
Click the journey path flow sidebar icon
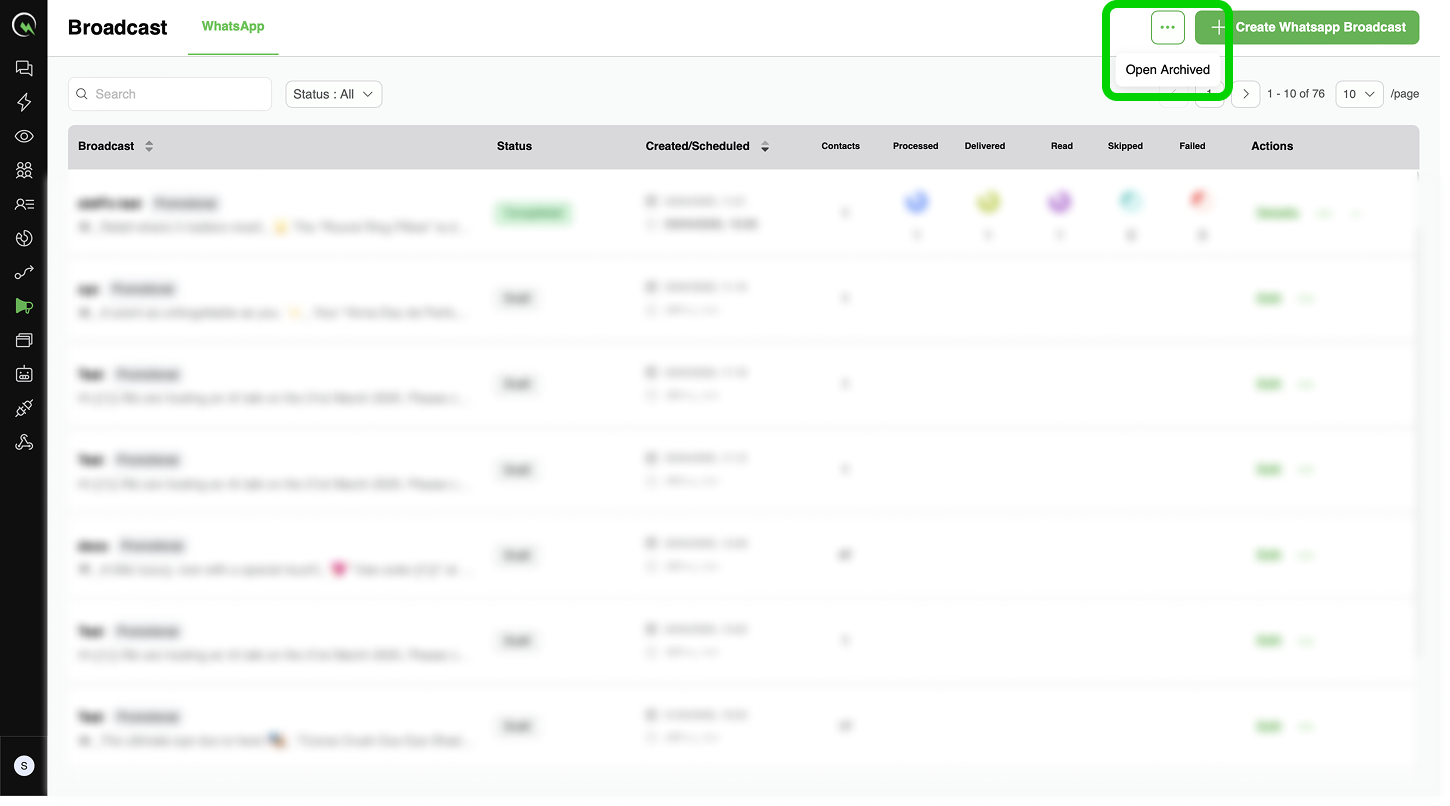pyautogui.click(x=24, y=272)
